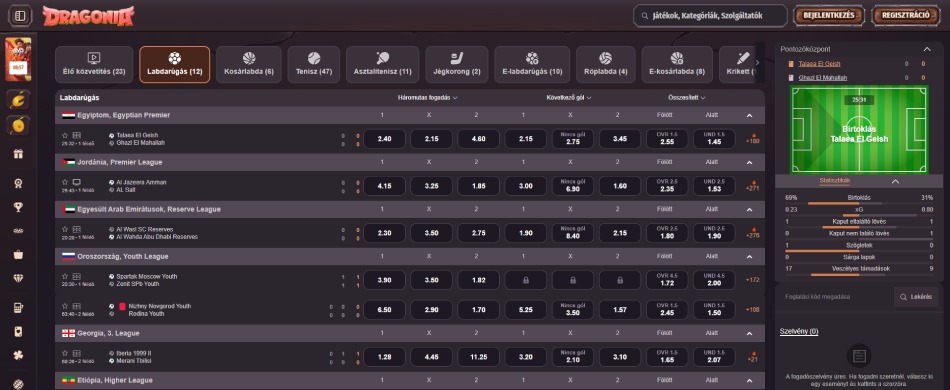Favorite the Al Jazeera Amman match star

(65, 182)
